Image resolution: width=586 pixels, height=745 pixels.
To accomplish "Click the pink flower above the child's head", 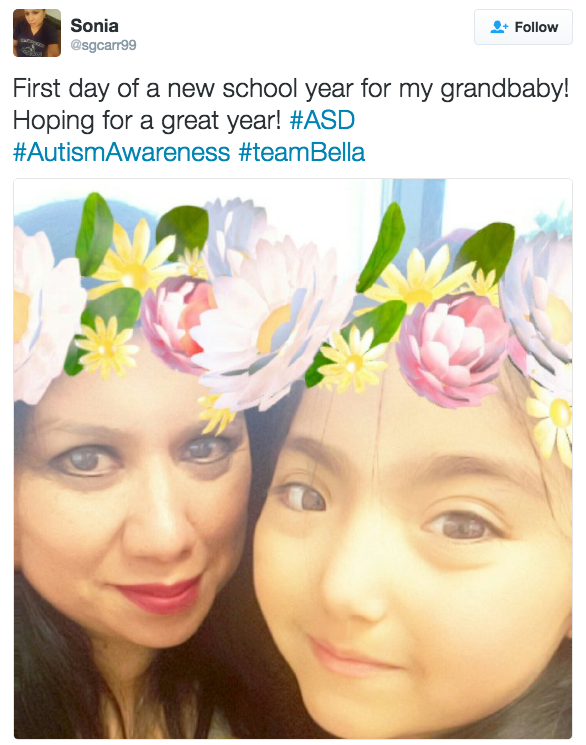I will [x=452, y=349].
